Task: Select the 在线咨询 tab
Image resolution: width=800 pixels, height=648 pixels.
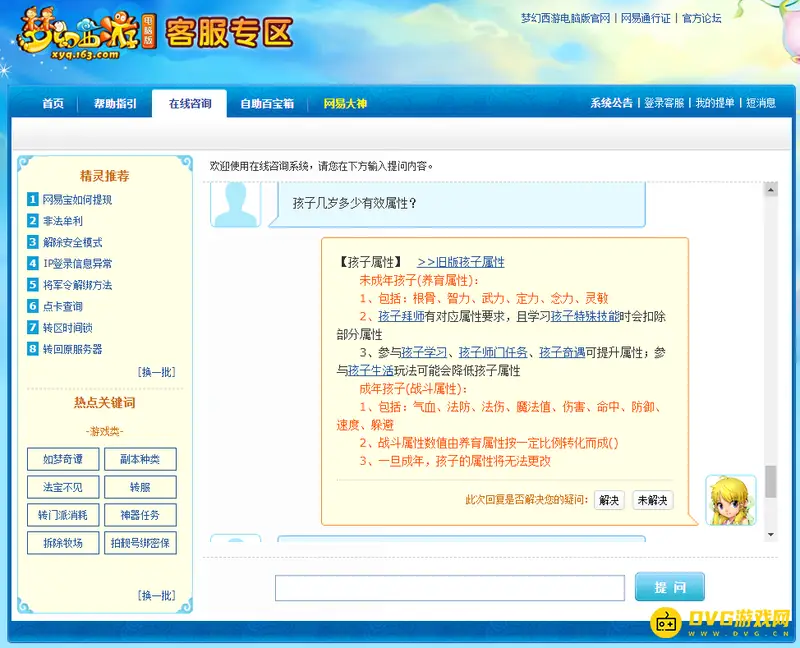Action: point(190,104)
